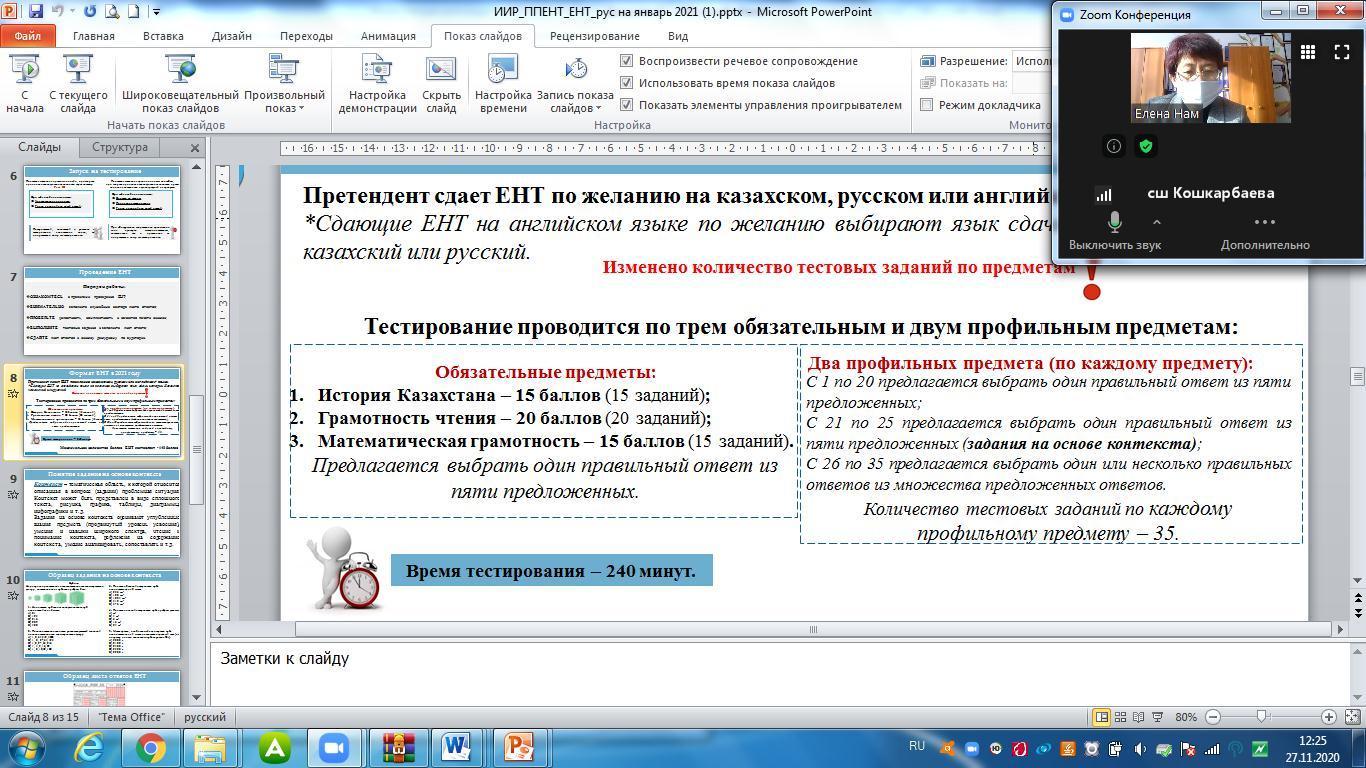1366x768 pixels.
Task: Toggle 'Воспроизвести речевое сопровождение' checkbox
Action: tap(627, 61)
